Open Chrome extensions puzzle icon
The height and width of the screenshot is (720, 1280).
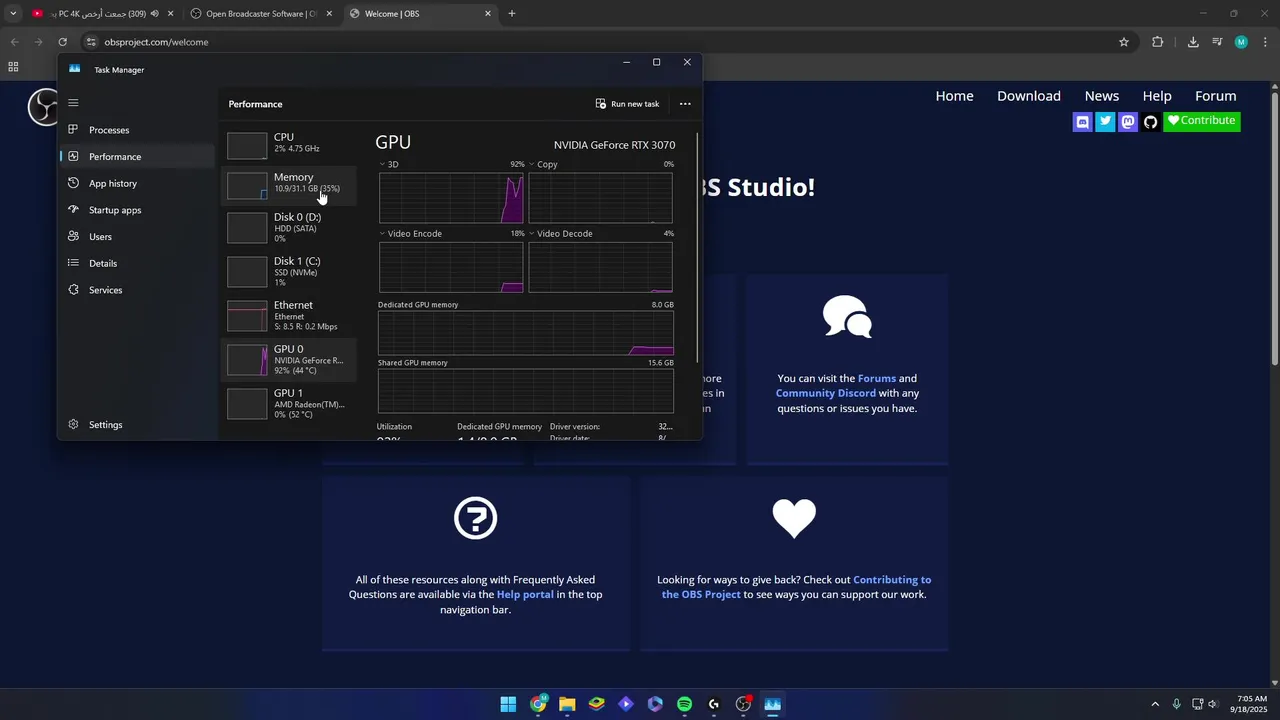tap(1158, 42)
